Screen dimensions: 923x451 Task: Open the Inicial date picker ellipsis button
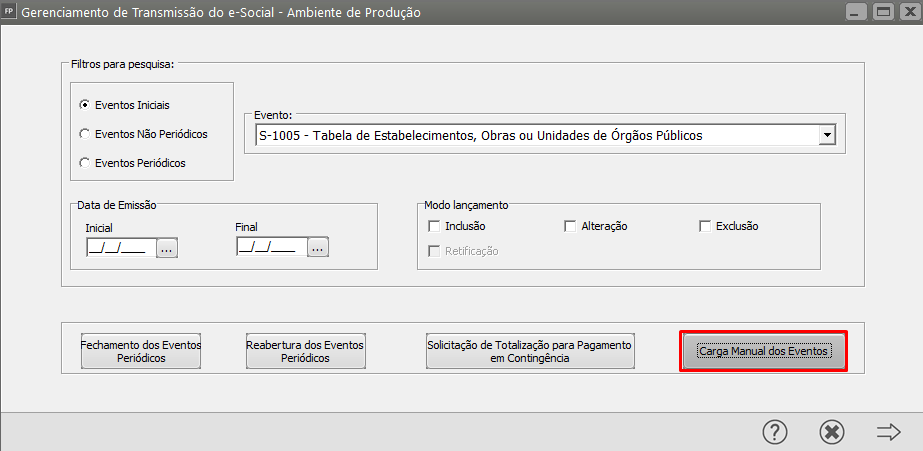coord(167,247)
